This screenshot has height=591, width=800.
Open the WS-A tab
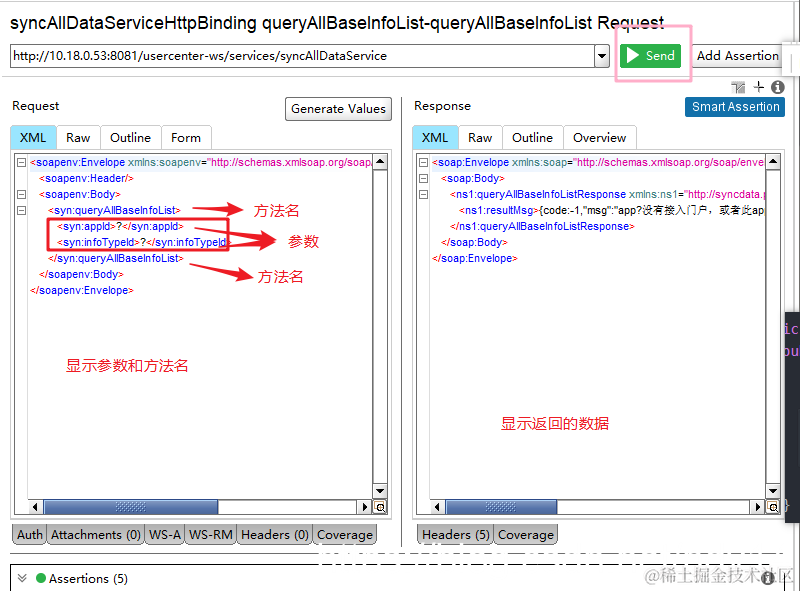pos(164,534)
